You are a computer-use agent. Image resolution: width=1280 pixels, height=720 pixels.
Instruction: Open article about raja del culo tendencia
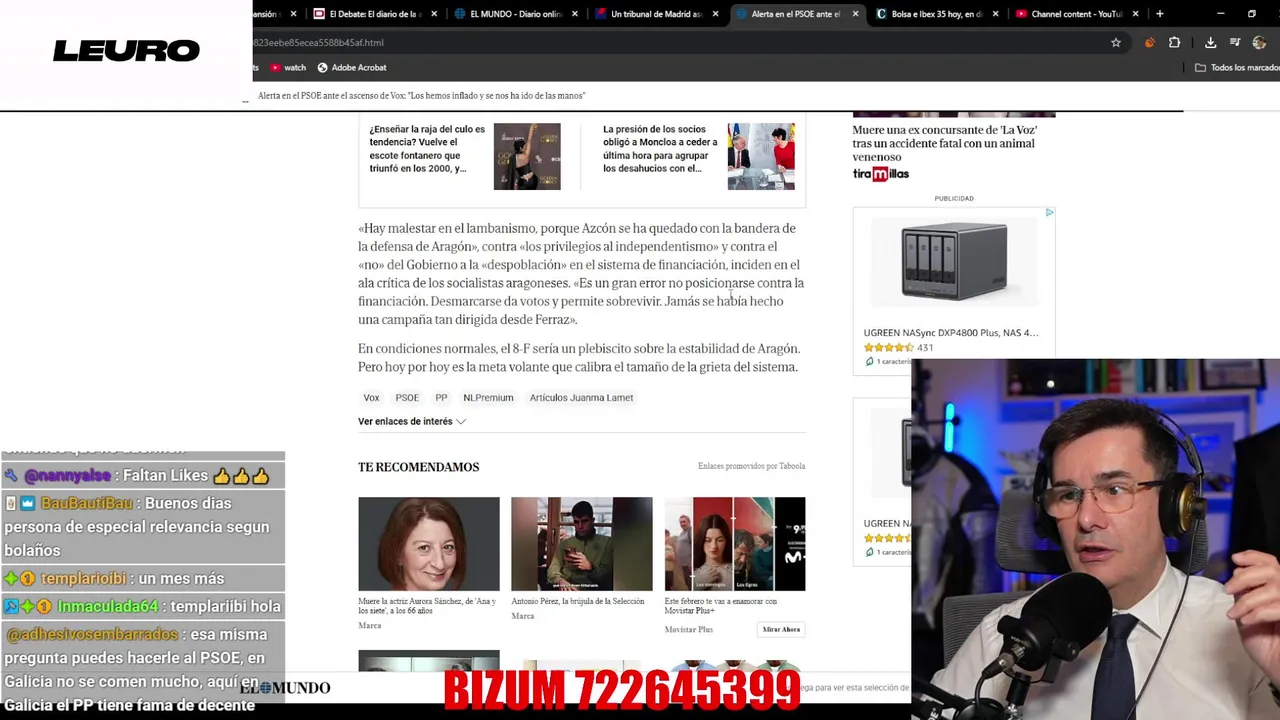tap(427, 148)
